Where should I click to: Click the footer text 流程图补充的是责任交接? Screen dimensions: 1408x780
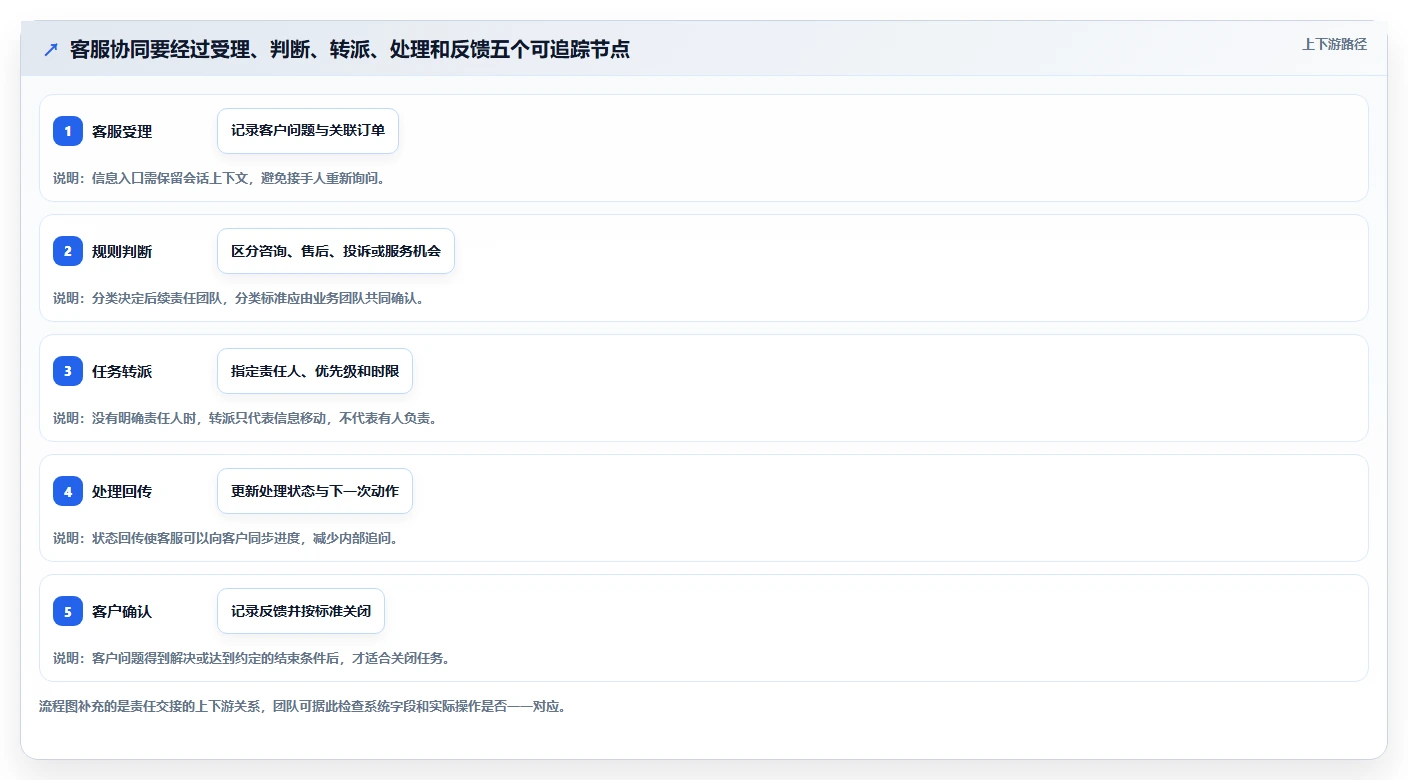pyautogui.click(x=302, y=706)
